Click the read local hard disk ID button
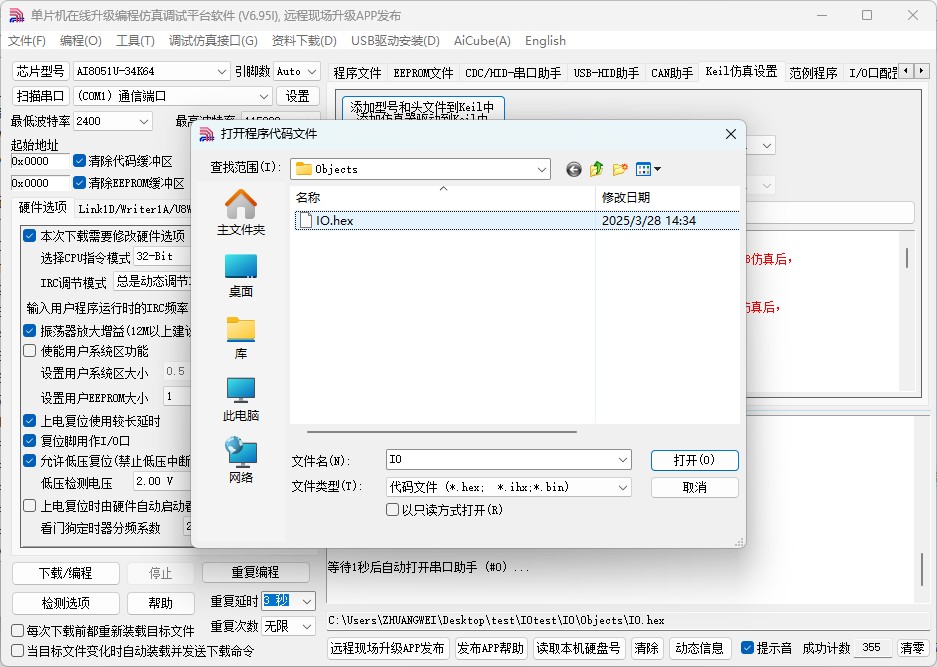This screenshot has height=667, width=937. tap(578, 648)
